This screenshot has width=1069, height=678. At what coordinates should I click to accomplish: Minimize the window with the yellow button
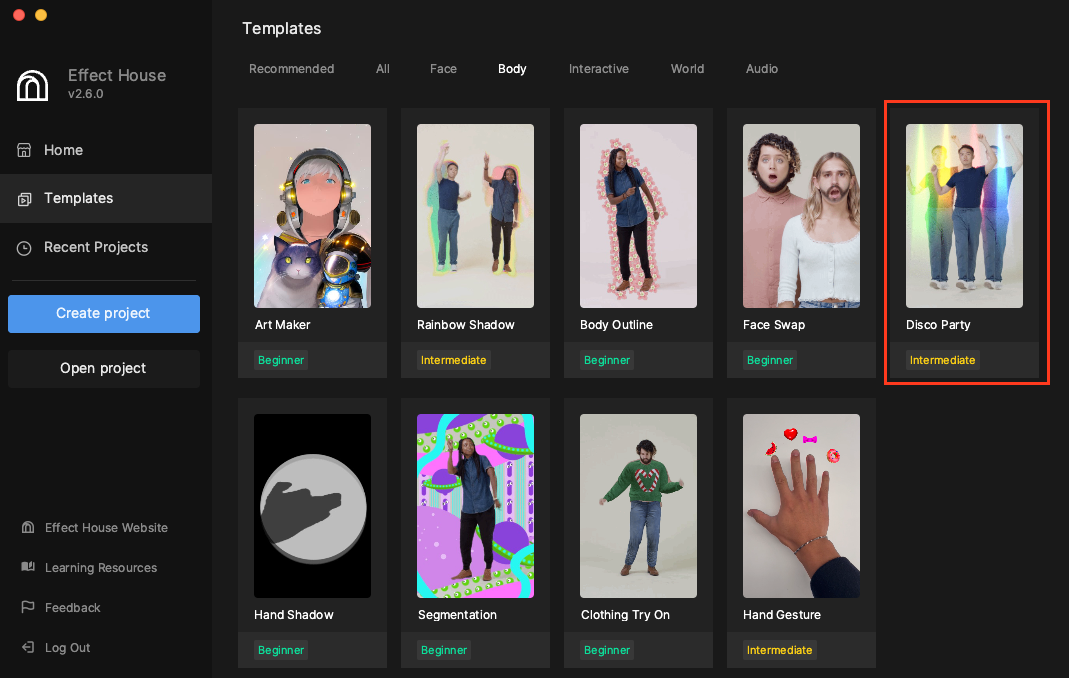click(41, 15)
